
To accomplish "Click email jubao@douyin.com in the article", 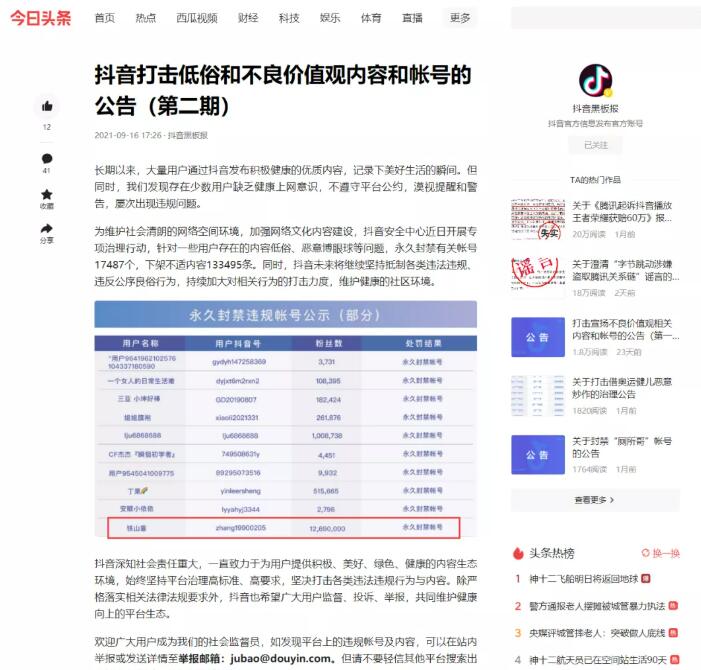I will [281, 659].
